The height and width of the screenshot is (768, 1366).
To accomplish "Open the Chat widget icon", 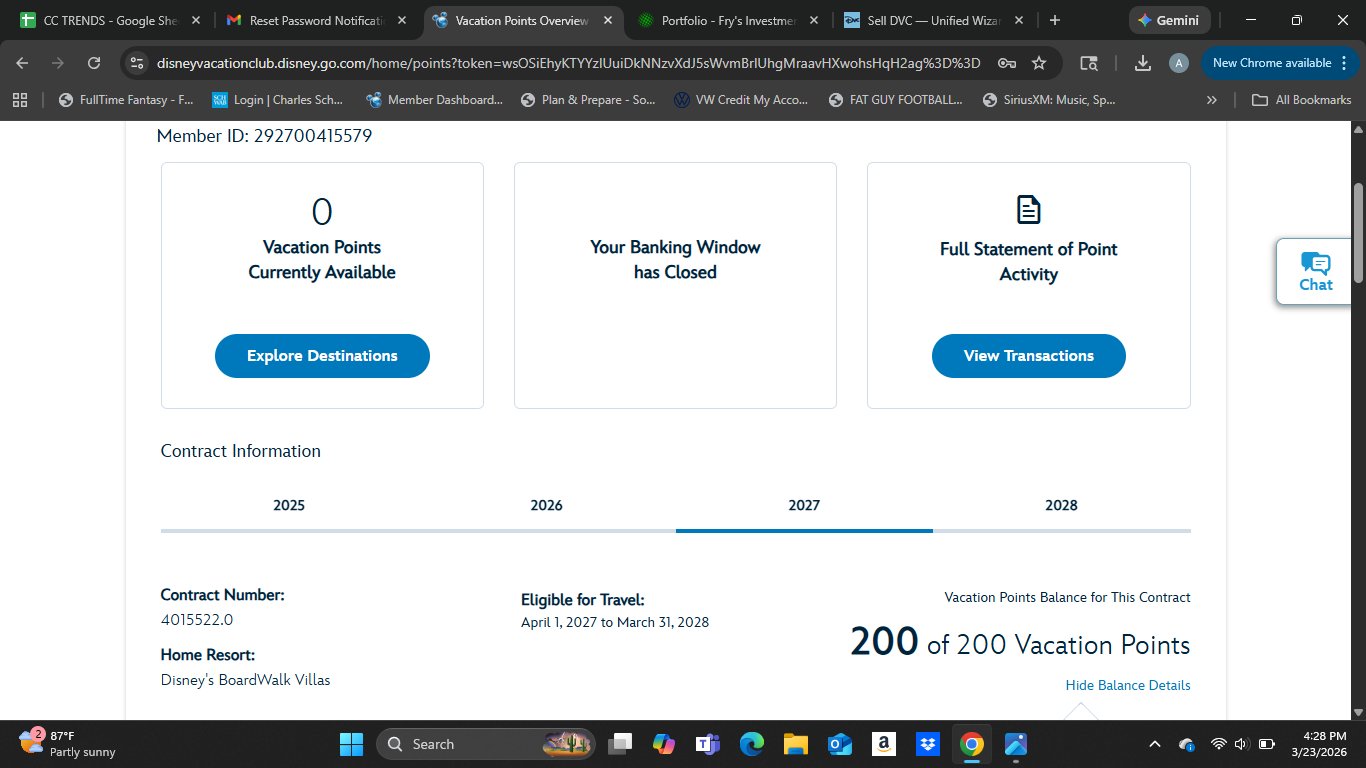I will 1315,271.
